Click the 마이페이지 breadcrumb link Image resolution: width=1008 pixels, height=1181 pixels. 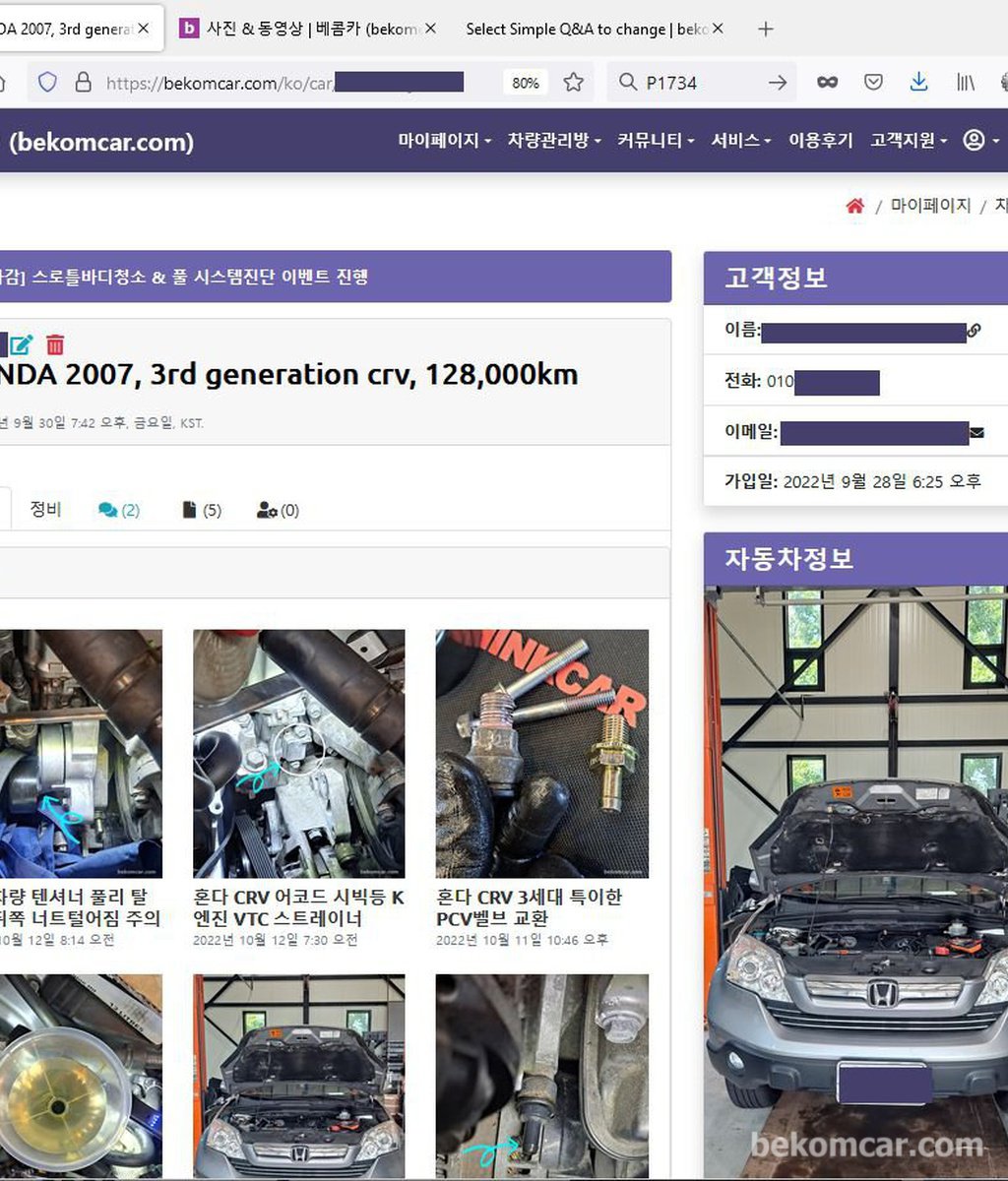(930, 206)
